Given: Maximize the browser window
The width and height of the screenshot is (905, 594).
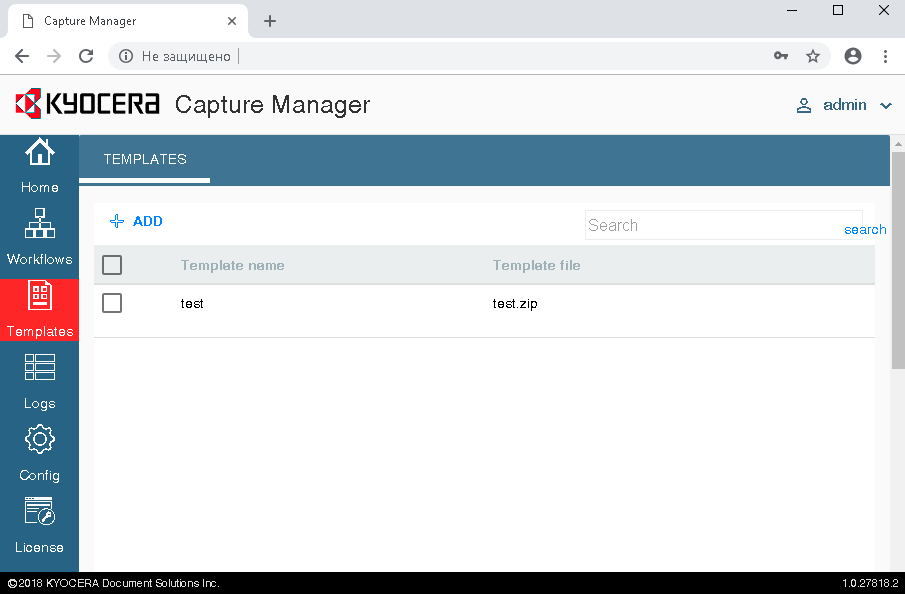Looking at the screenshot, I should pyautogui.click(x=838, y=10).
